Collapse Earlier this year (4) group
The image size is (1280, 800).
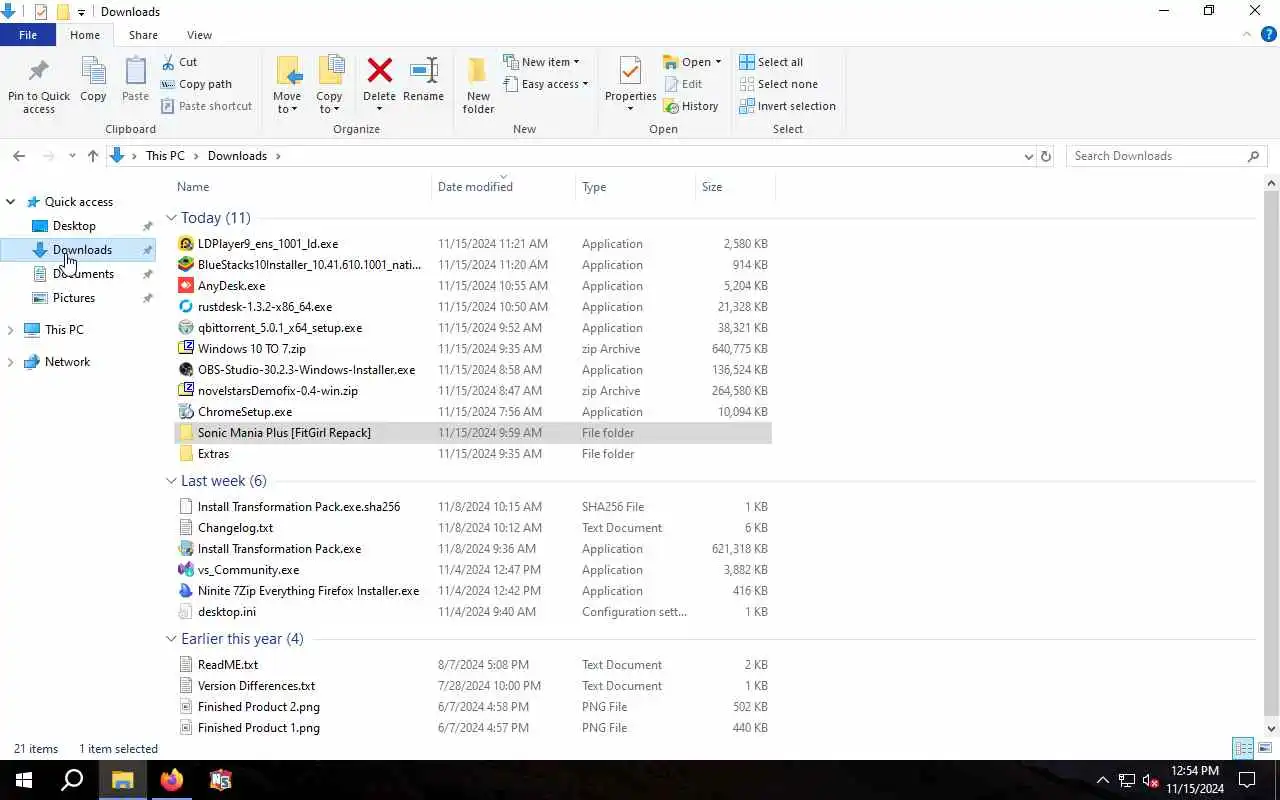click(x=171, y=639)
